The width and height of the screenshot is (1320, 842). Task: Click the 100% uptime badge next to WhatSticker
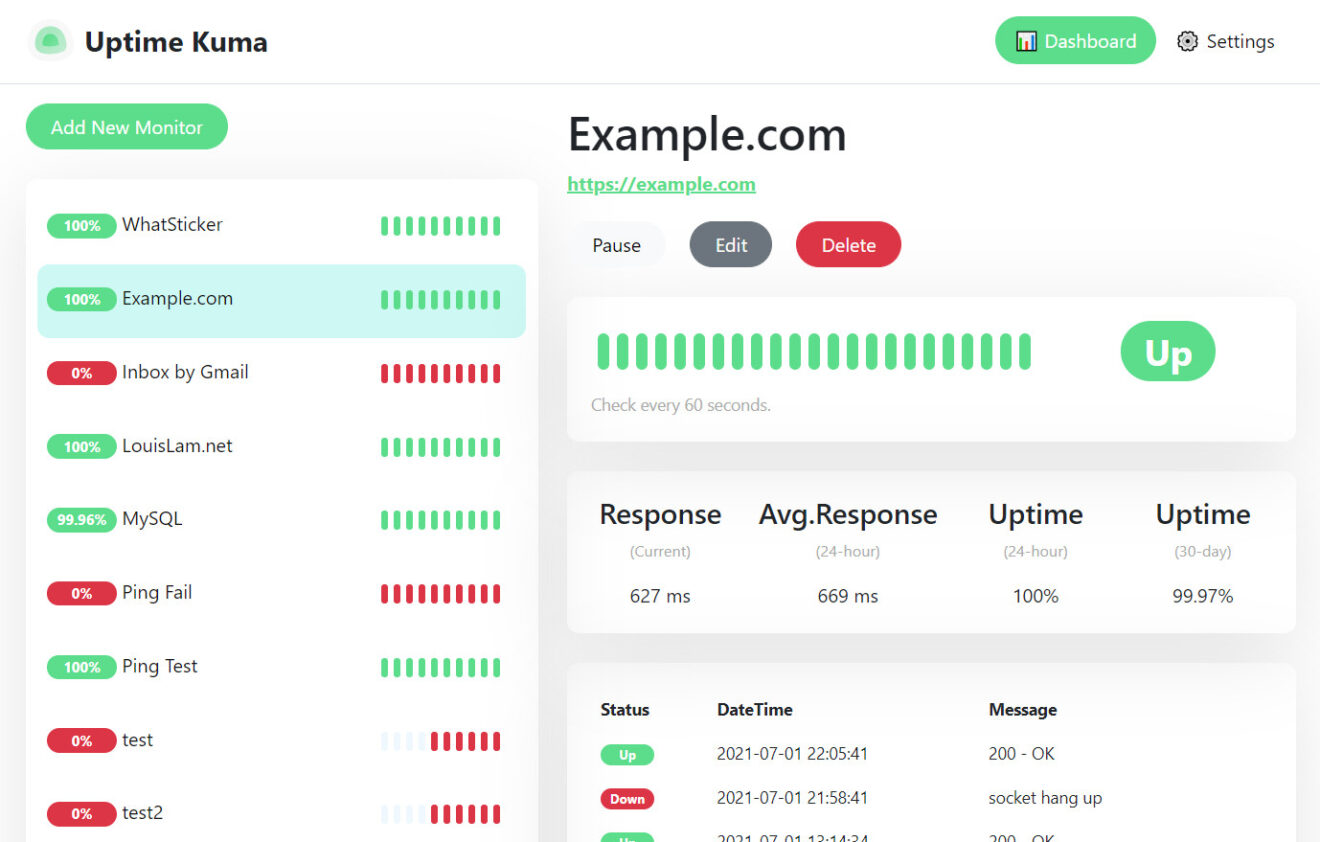(81, 225)
